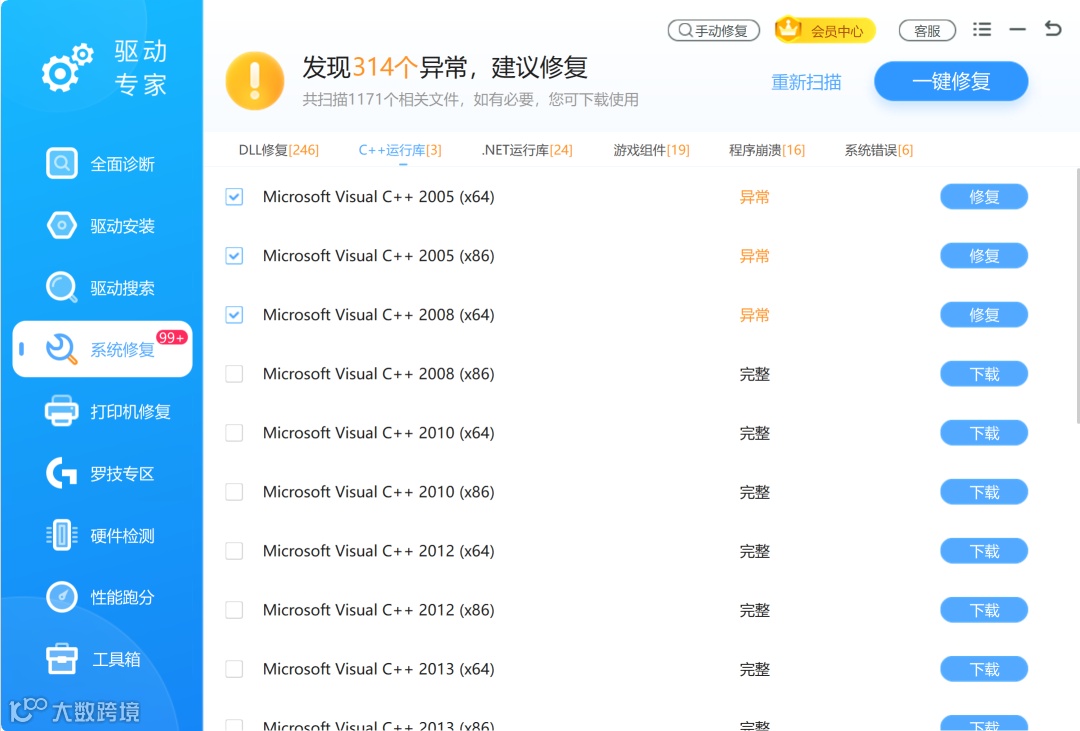Uncheck Microsoft Visual C++ 2005 (x64)

point(234,197)
